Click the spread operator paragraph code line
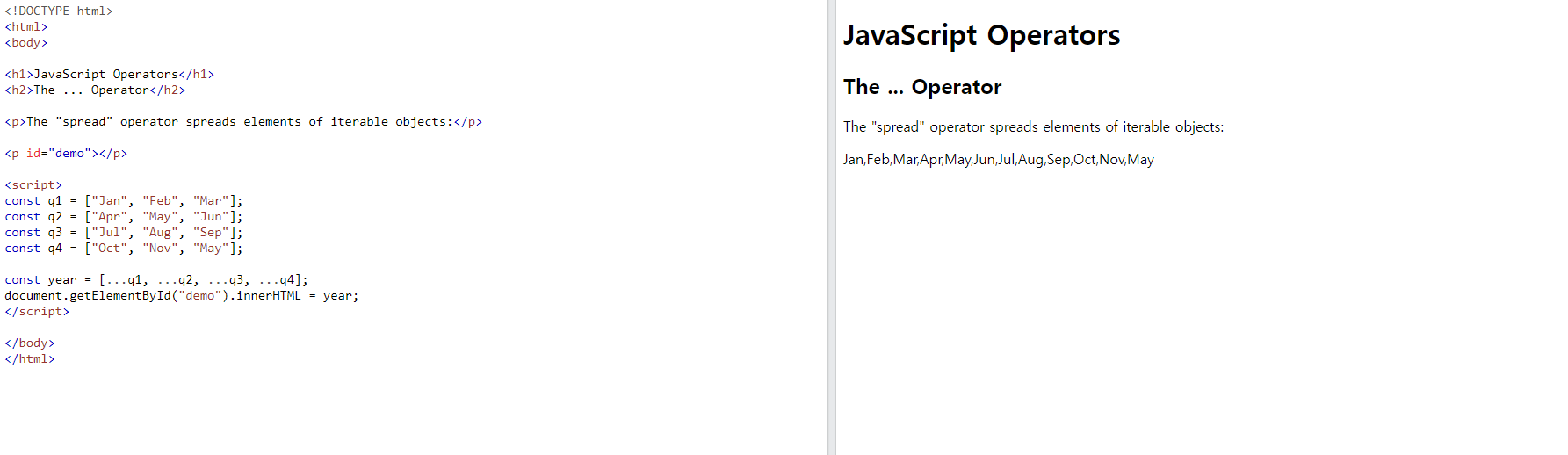 [x=243, y=122]
